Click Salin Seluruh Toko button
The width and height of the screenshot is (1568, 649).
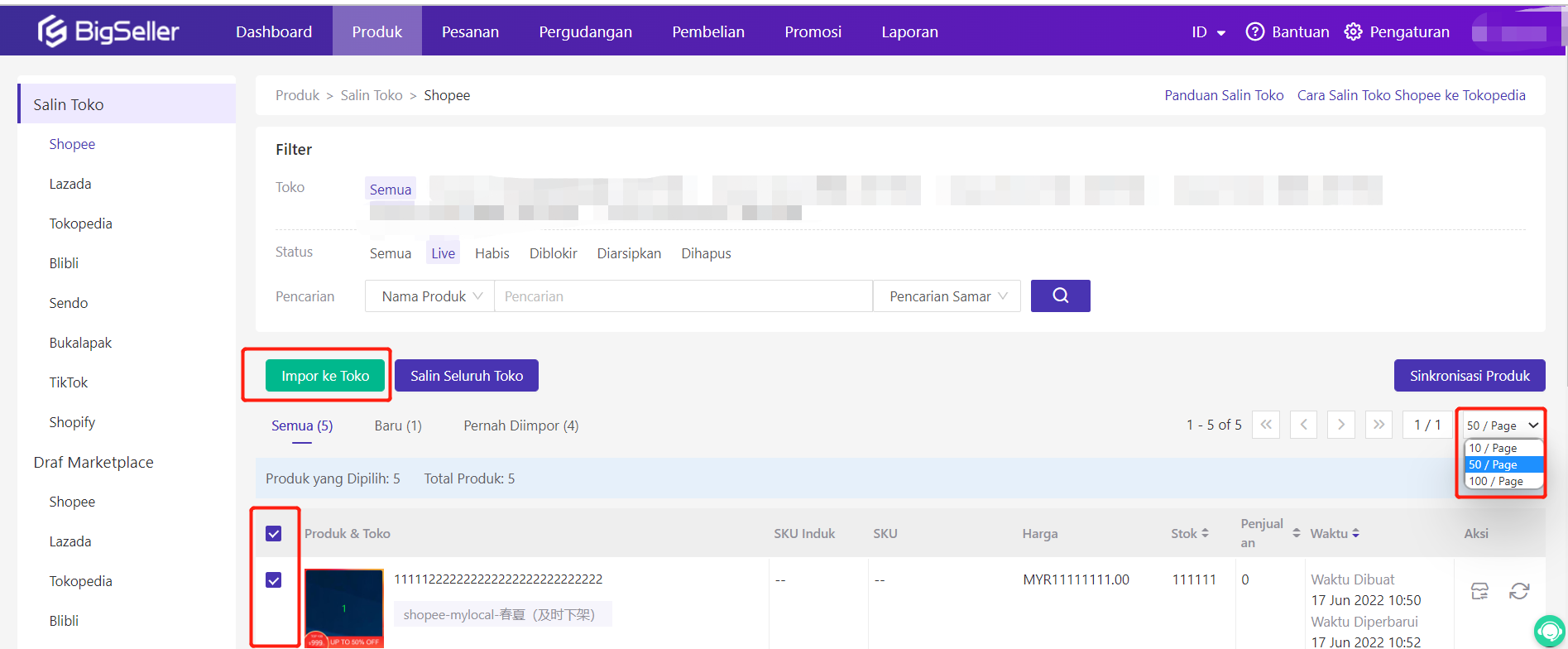tap(467, 375)
